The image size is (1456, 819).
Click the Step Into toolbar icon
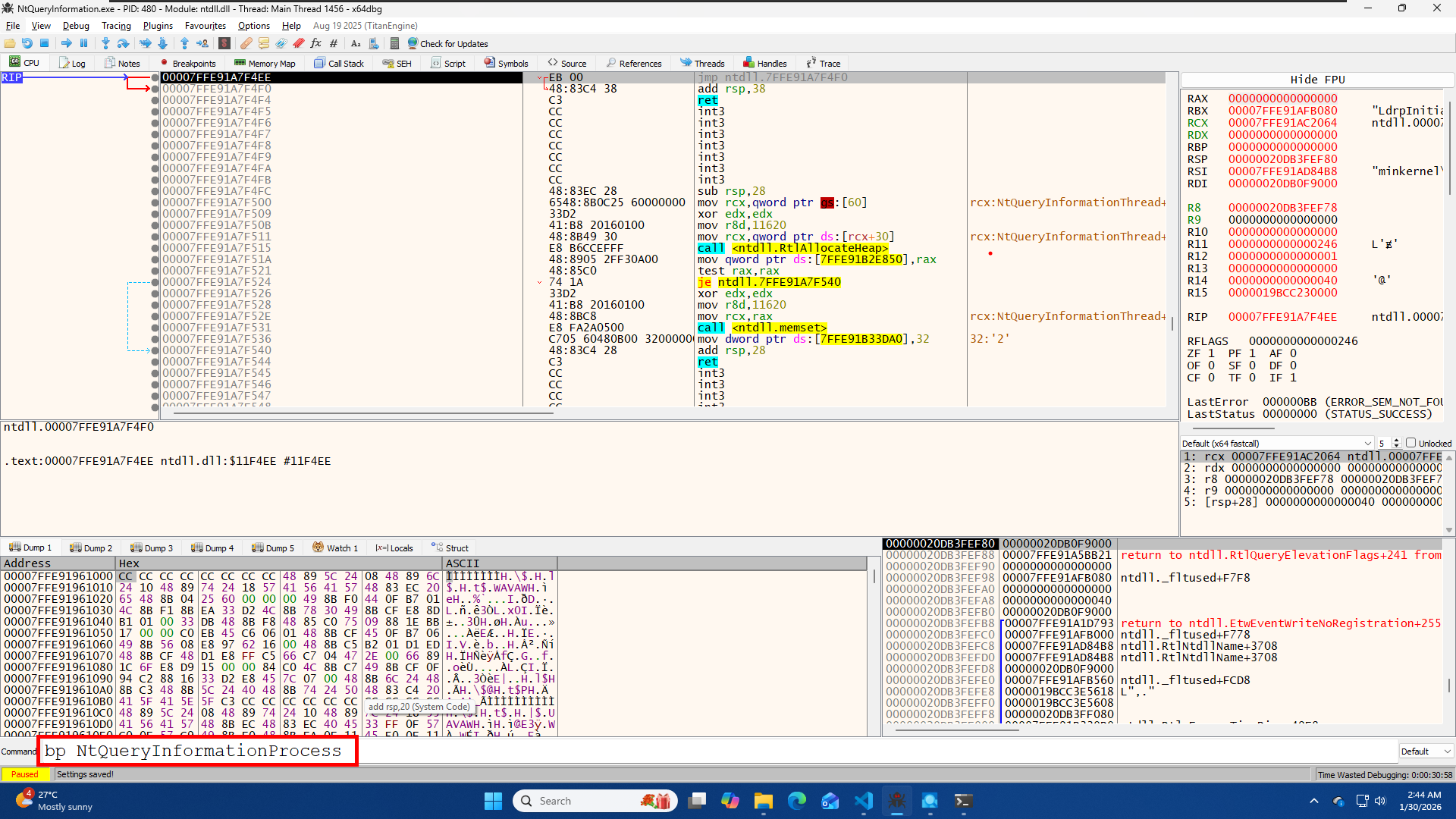pyautogui.click(x=105, y=43)
